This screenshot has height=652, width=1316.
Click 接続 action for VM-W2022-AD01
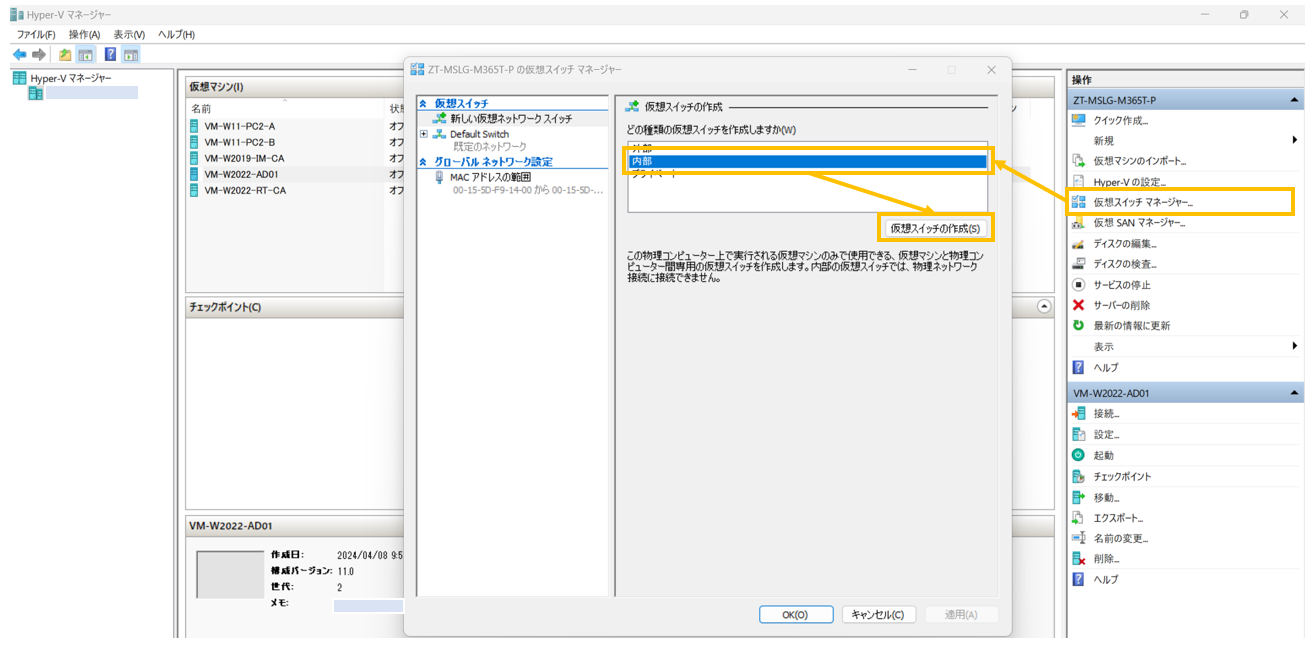[1106, 414]
